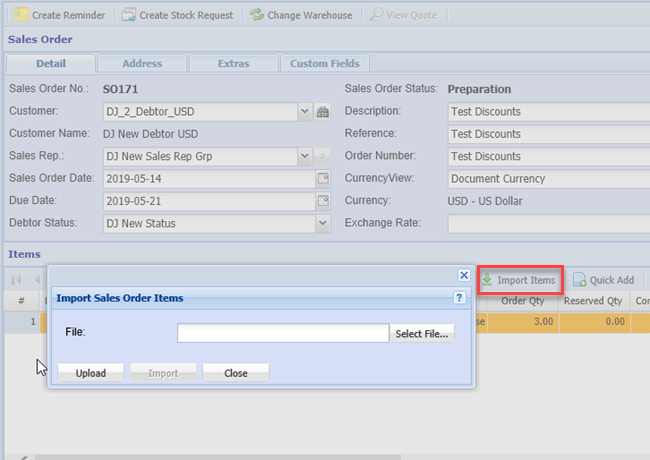Switch to the Extras tab
650x460 pixels.
pyautogui.click(x=234, y=63)
